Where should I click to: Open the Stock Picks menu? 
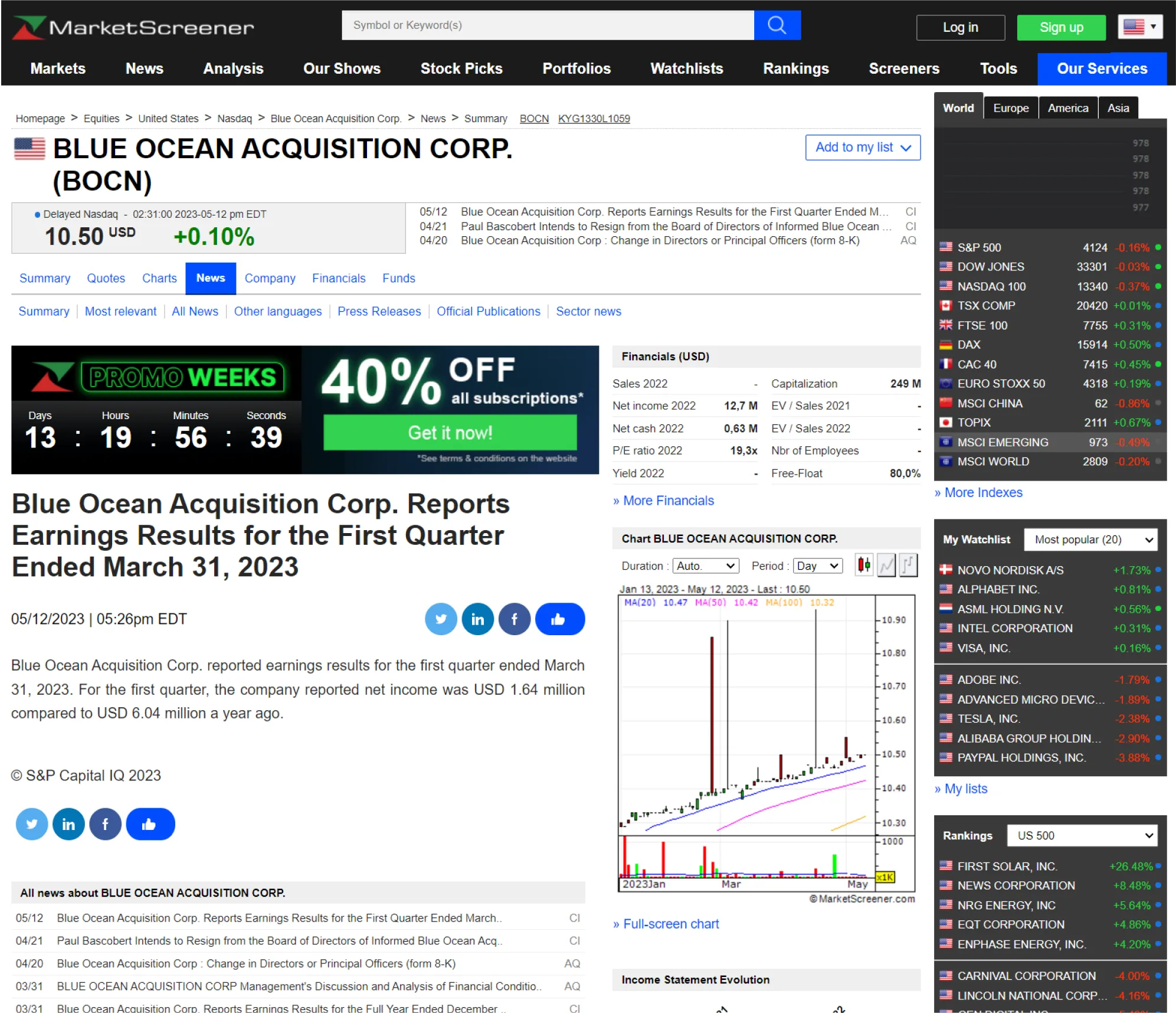[x=461, y=68]
